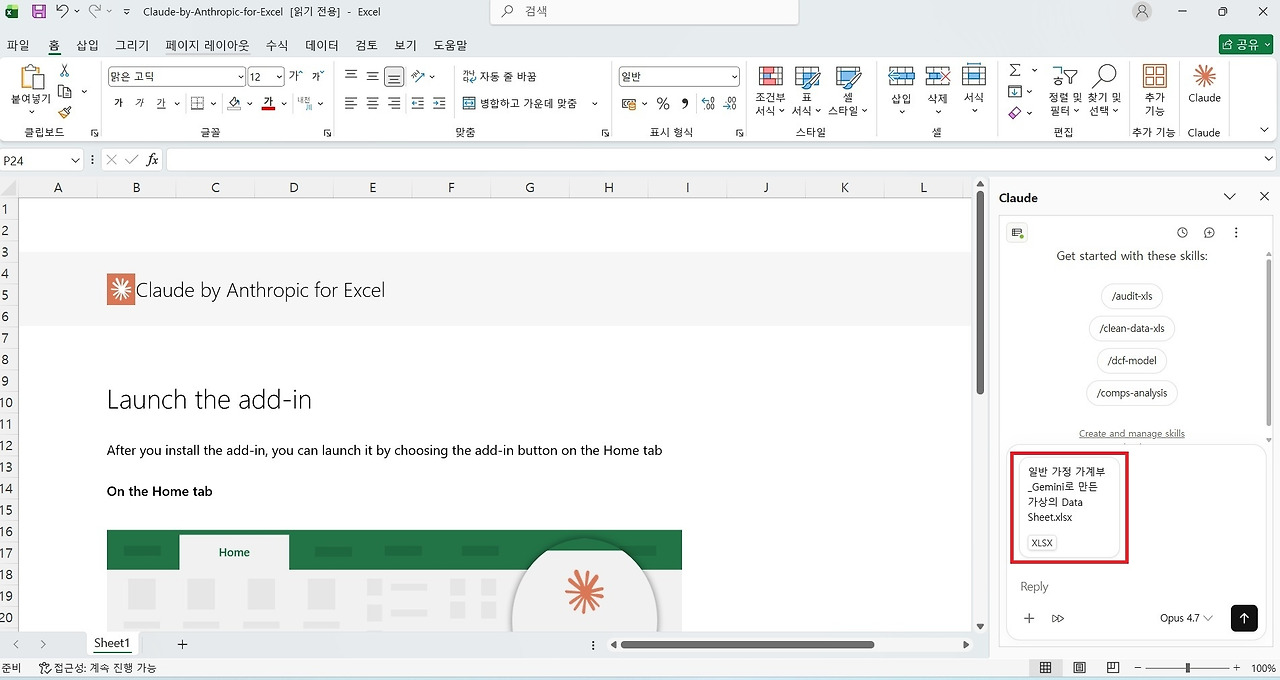Switch to page layout view in status bar
Viewport: 1280px width, 680px height.
pyautogui.click(x=1079, y=668)
